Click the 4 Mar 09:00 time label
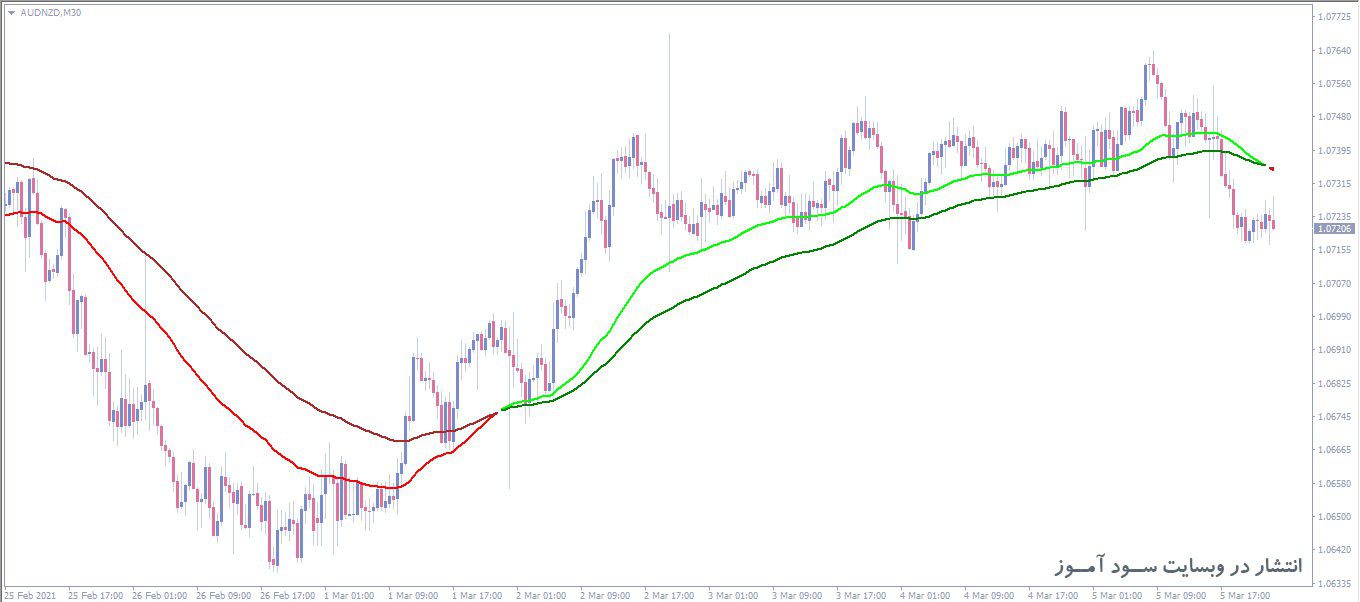Screen dimensions: 1360x602 (925, 595)
